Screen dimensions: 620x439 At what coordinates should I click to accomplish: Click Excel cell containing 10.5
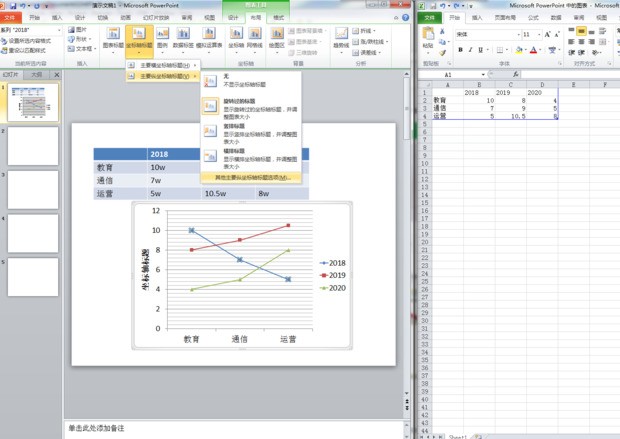click(510, 116)
